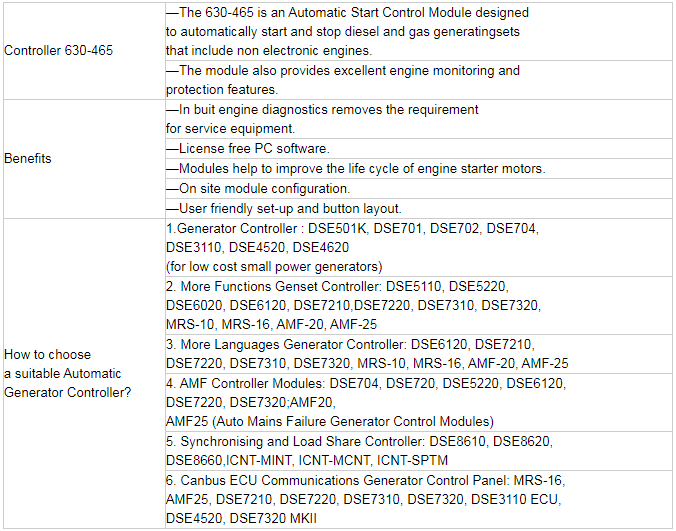The image size is (676, 531).
Task: Select the 'Controller 630-465' row label
Action: coord(58,51)
